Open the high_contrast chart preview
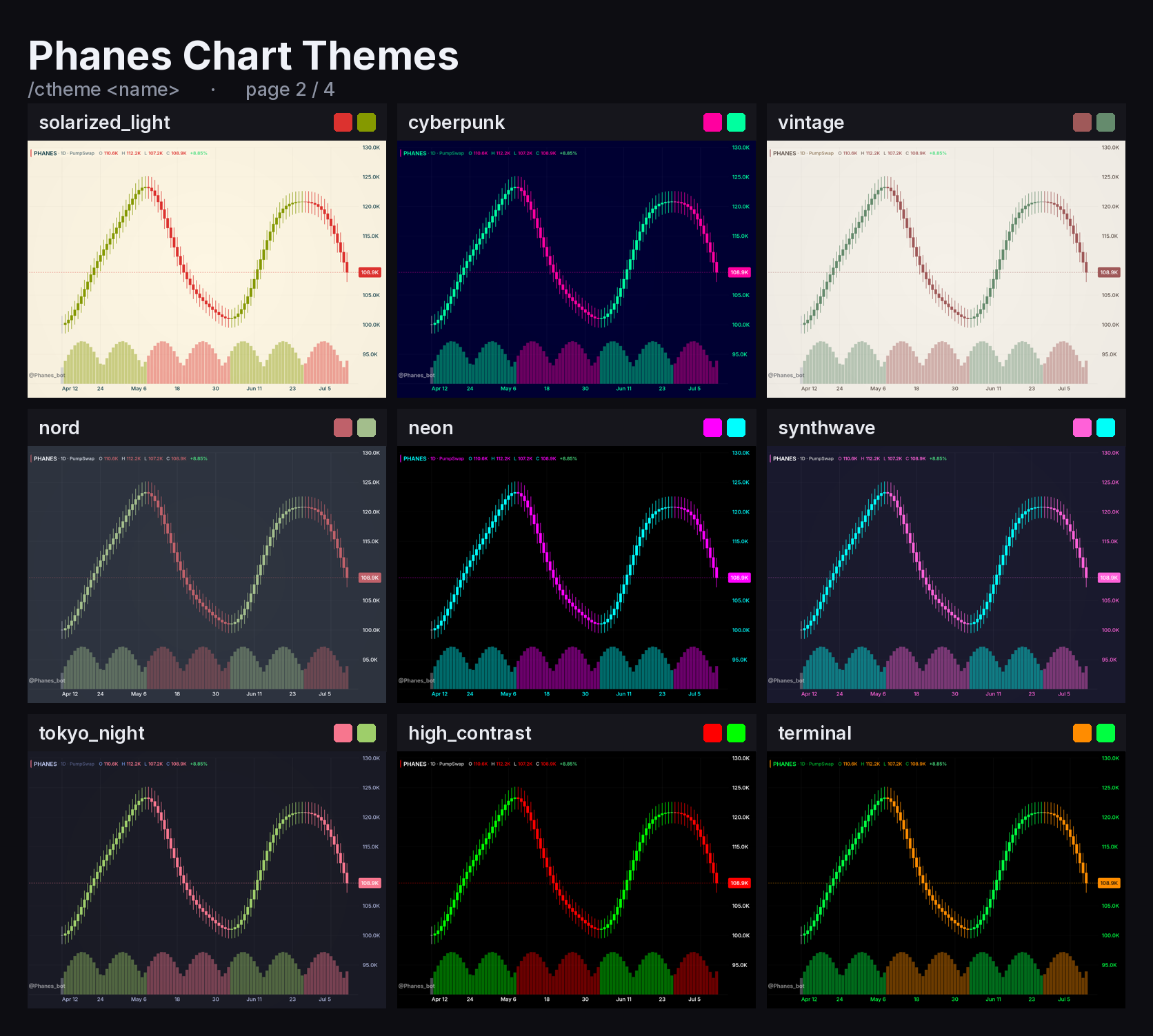This screenshot has width=1153, height=1036. [576, 880]
